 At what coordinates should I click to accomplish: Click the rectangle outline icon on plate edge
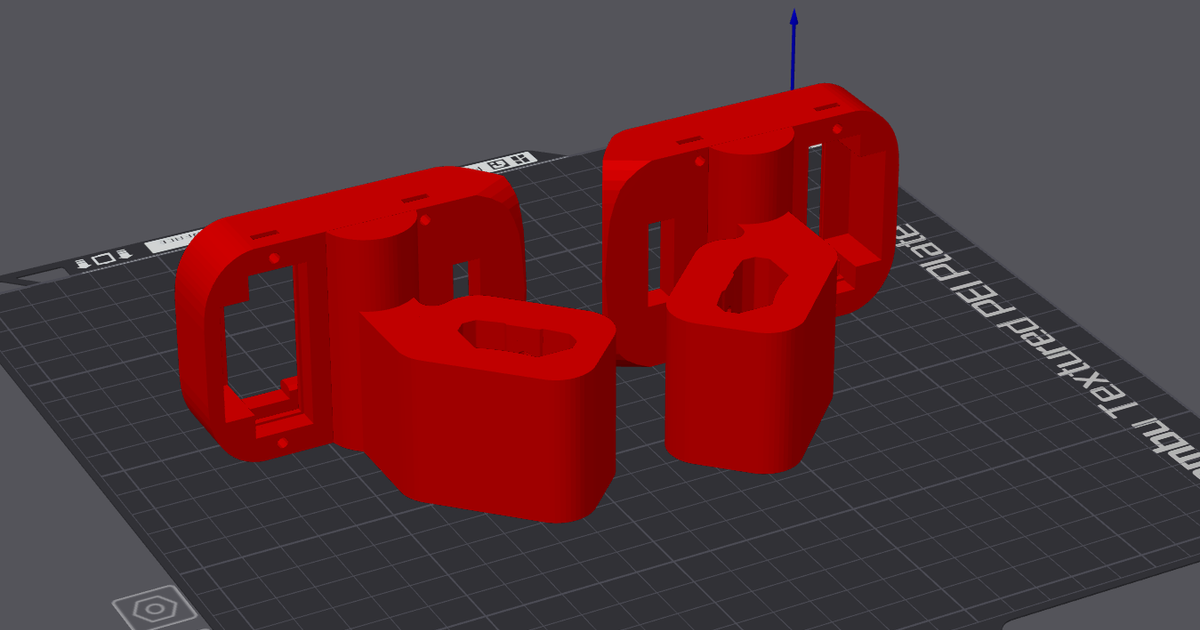point(101,260)
